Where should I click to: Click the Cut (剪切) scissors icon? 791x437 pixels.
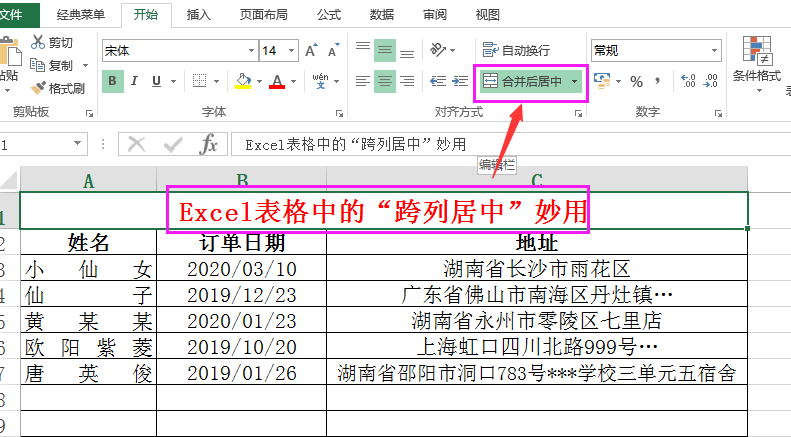tap(38, 42)
